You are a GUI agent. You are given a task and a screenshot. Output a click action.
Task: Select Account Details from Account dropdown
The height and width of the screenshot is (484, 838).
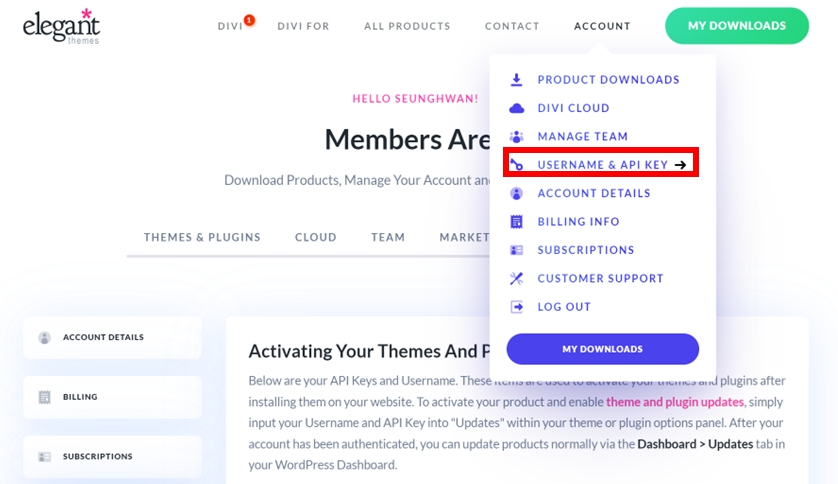594,193
